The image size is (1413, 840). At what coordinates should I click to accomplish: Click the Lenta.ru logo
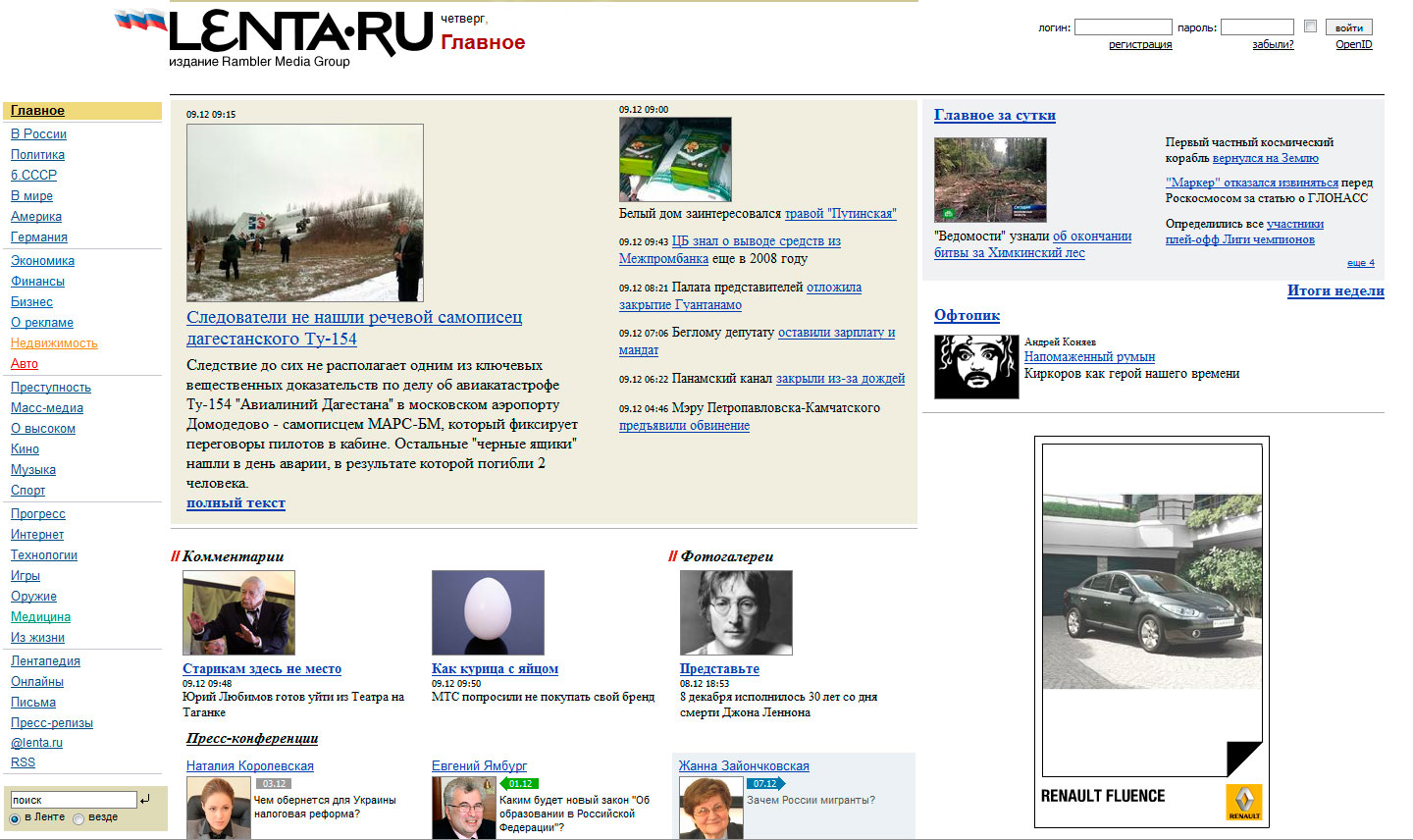(x=301, y=32)
